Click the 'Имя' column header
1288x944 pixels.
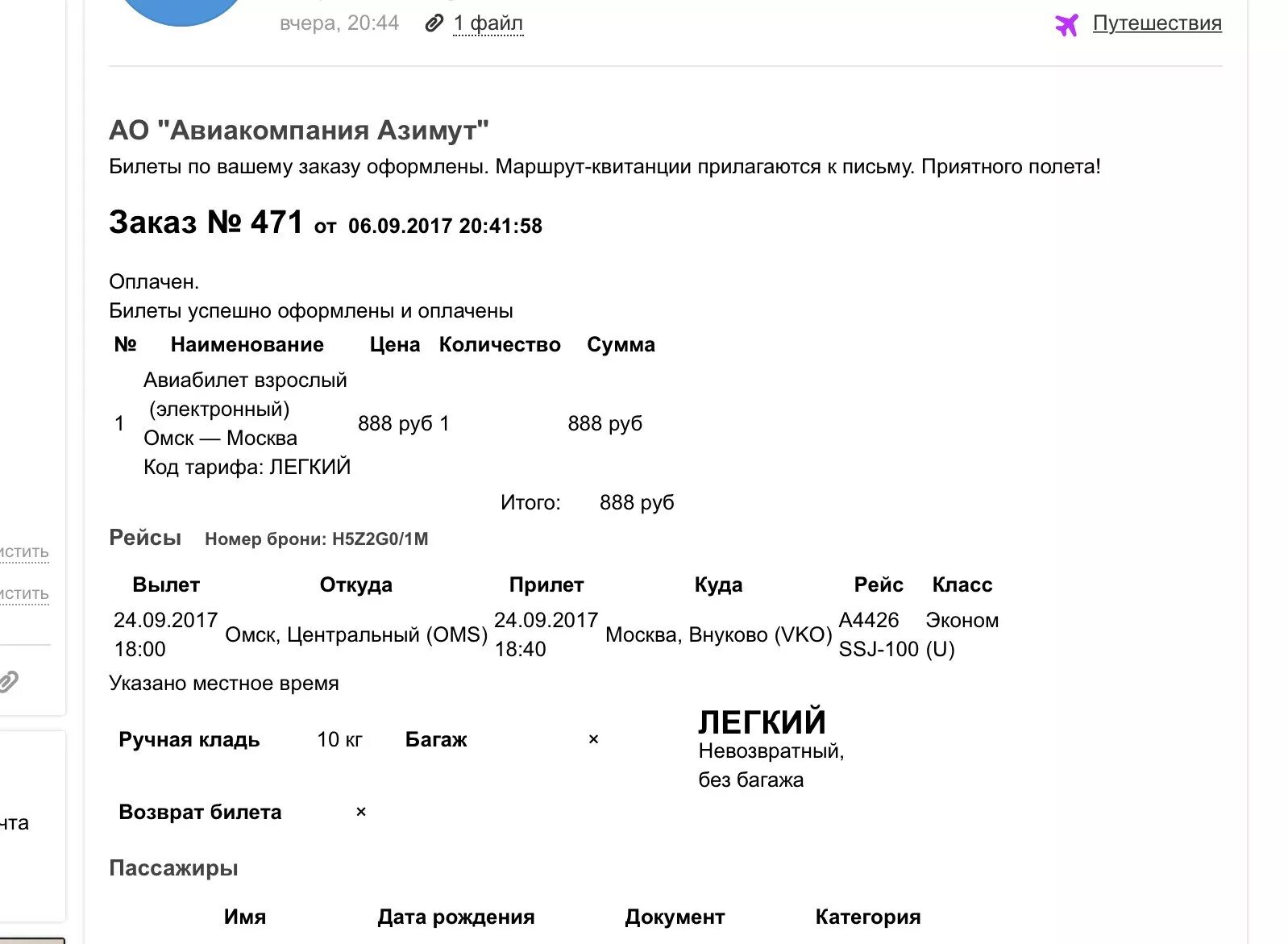245,917
